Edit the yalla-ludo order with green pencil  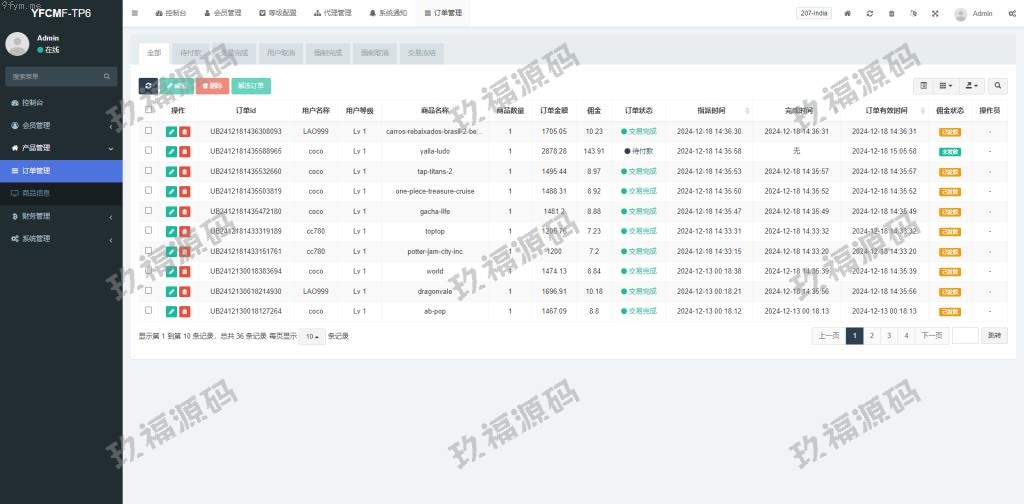click(172, 151)
